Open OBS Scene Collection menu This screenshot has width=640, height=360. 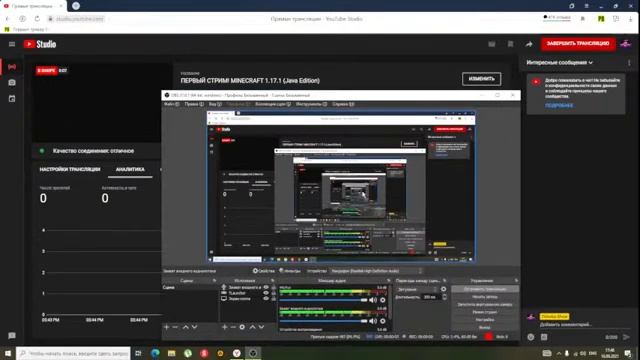click(x=273, y=104)
